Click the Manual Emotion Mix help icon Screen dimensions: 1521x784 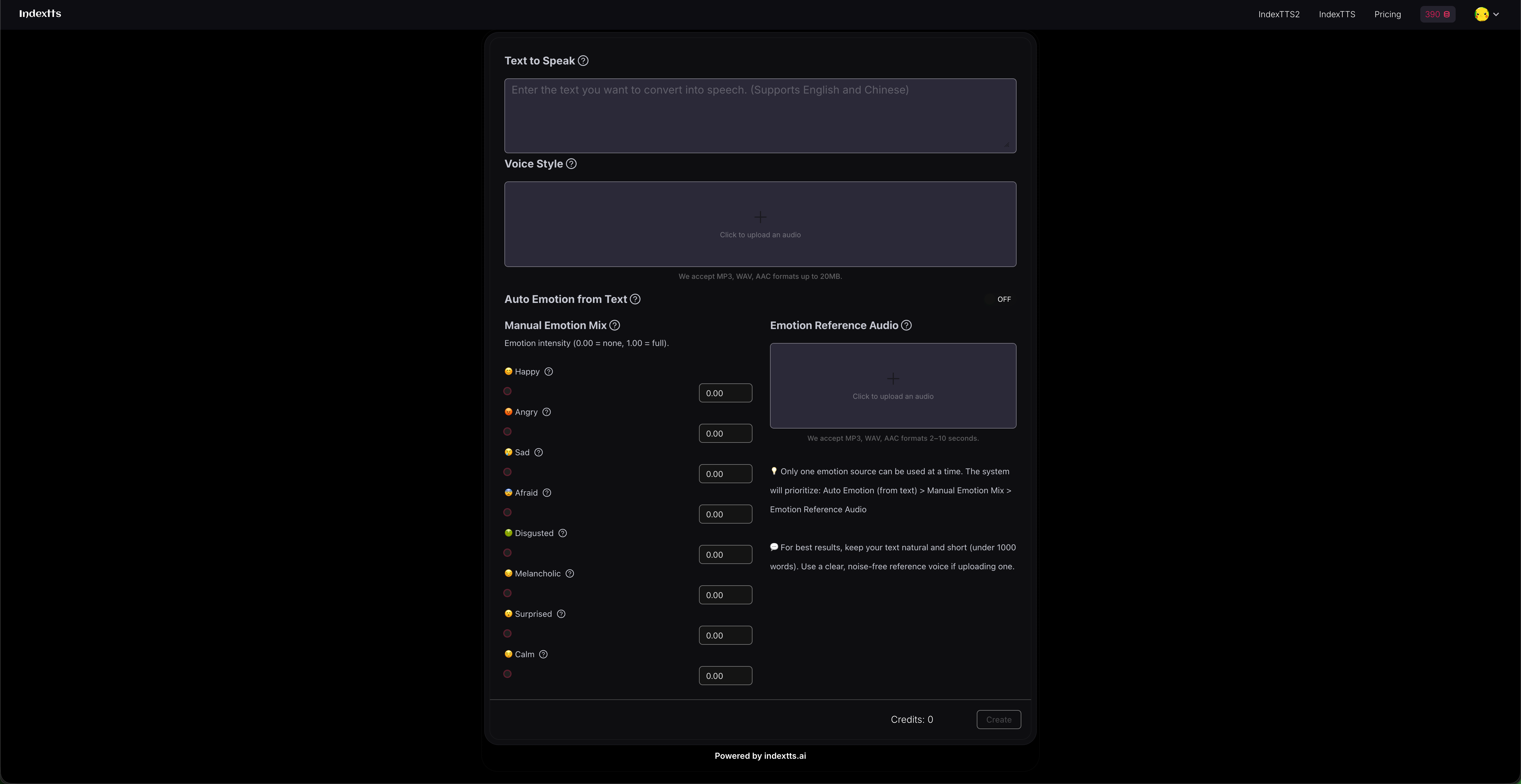tap(614, 325)
